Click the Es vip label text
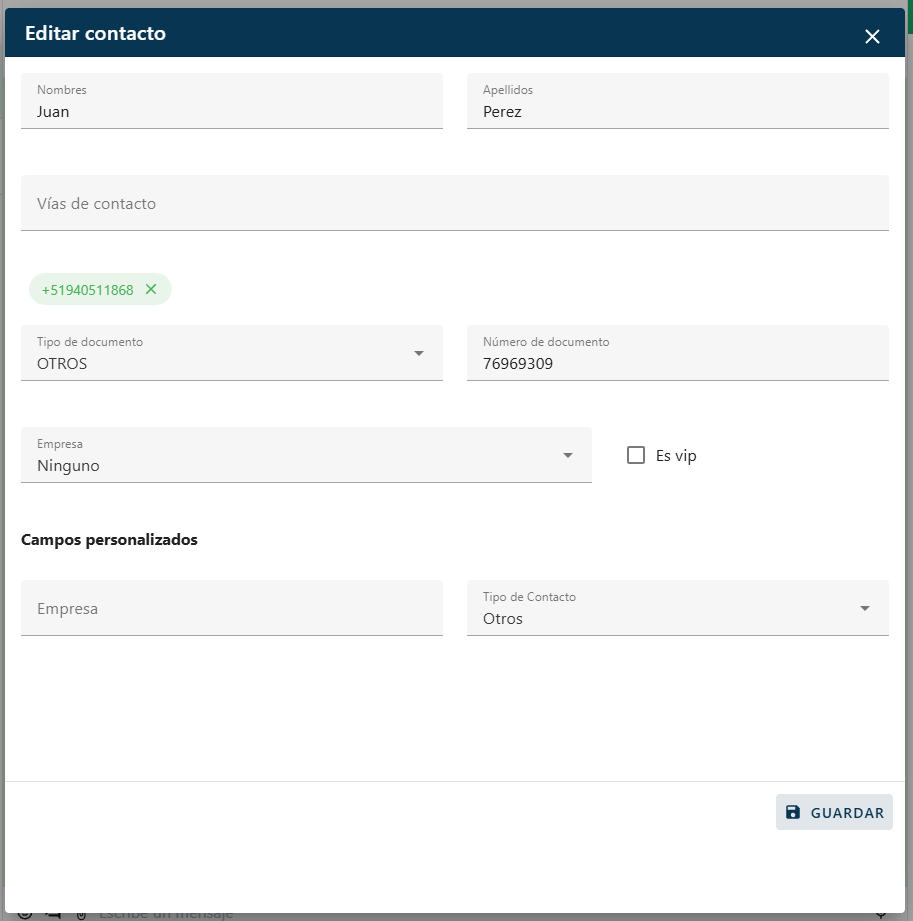The width and height of the screenshot is (913, 921). [676, 456]
